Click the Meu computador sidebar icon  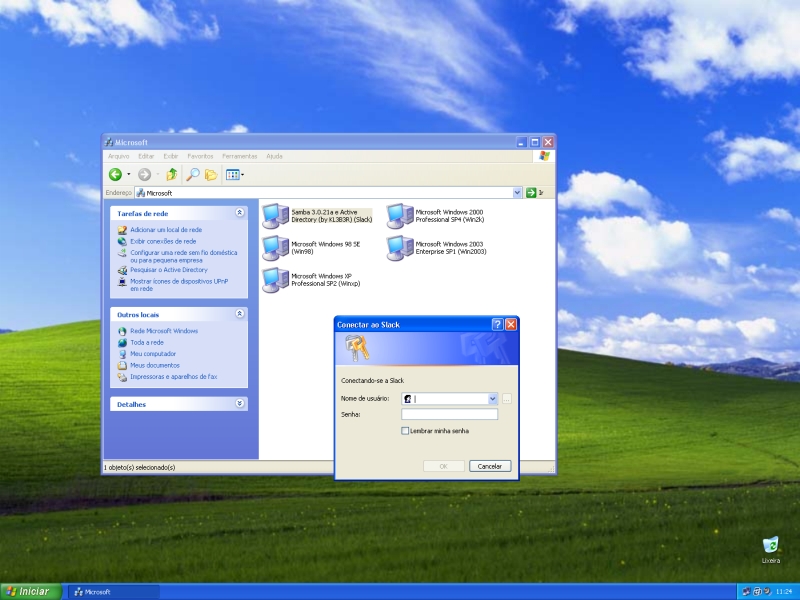122,354
